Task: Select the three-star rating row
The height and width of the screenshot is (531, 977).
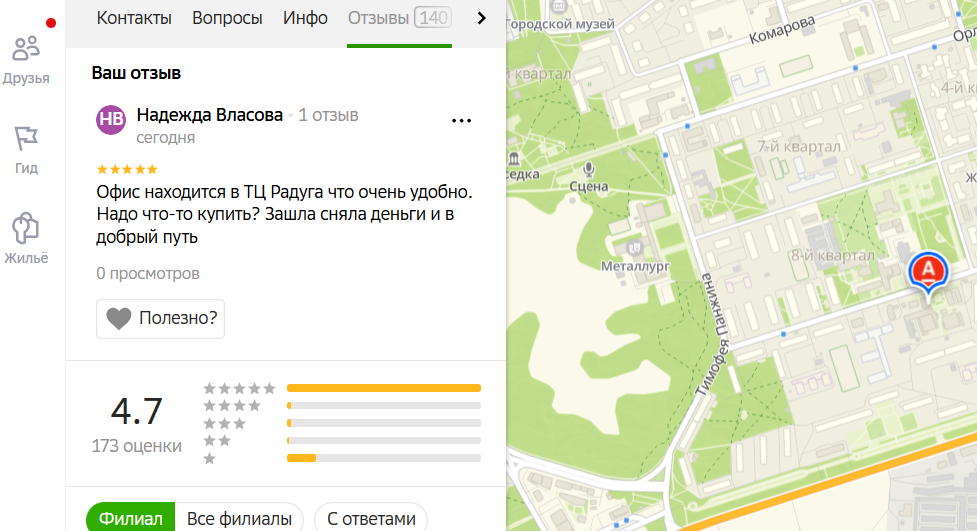Action: (342, 423)
